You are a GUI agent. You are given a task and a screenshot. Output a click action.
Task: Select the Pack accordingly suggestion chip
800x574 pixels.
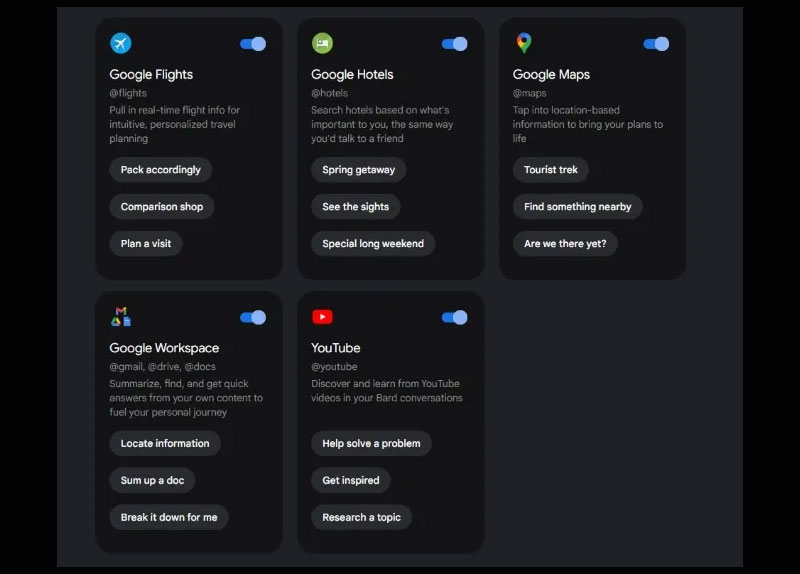161,170
